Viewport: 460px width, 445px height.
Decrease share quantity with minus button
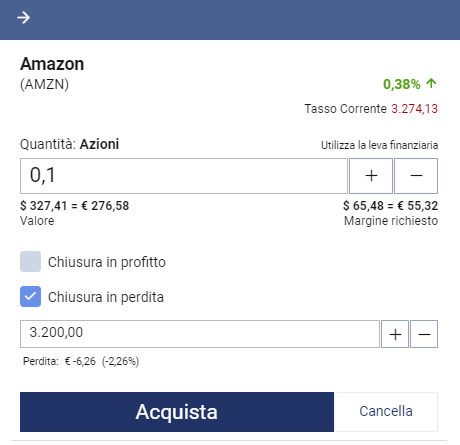tap(416, 176)
